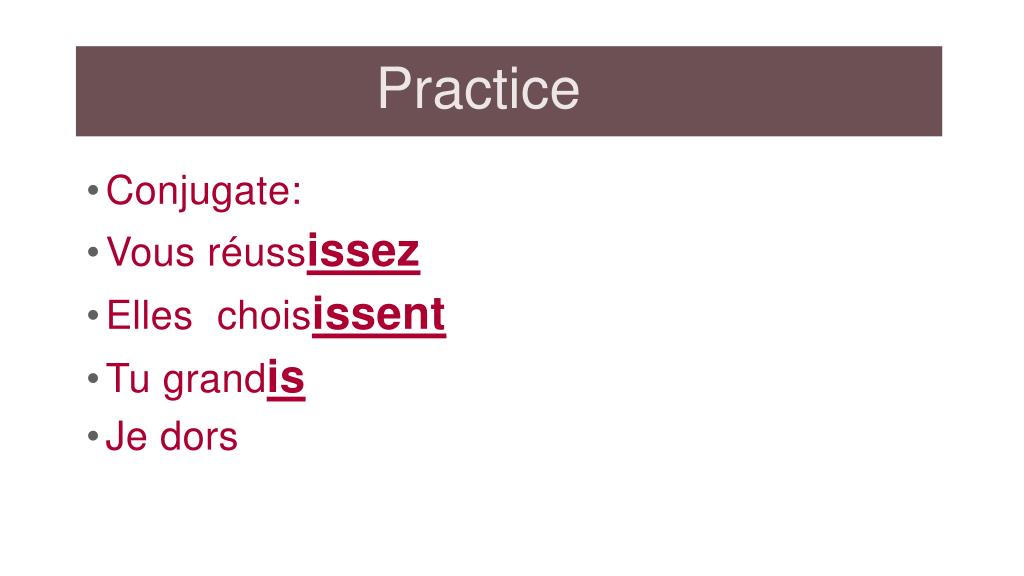Click the réuss verb stem
1024x576 pixels.
257,252
